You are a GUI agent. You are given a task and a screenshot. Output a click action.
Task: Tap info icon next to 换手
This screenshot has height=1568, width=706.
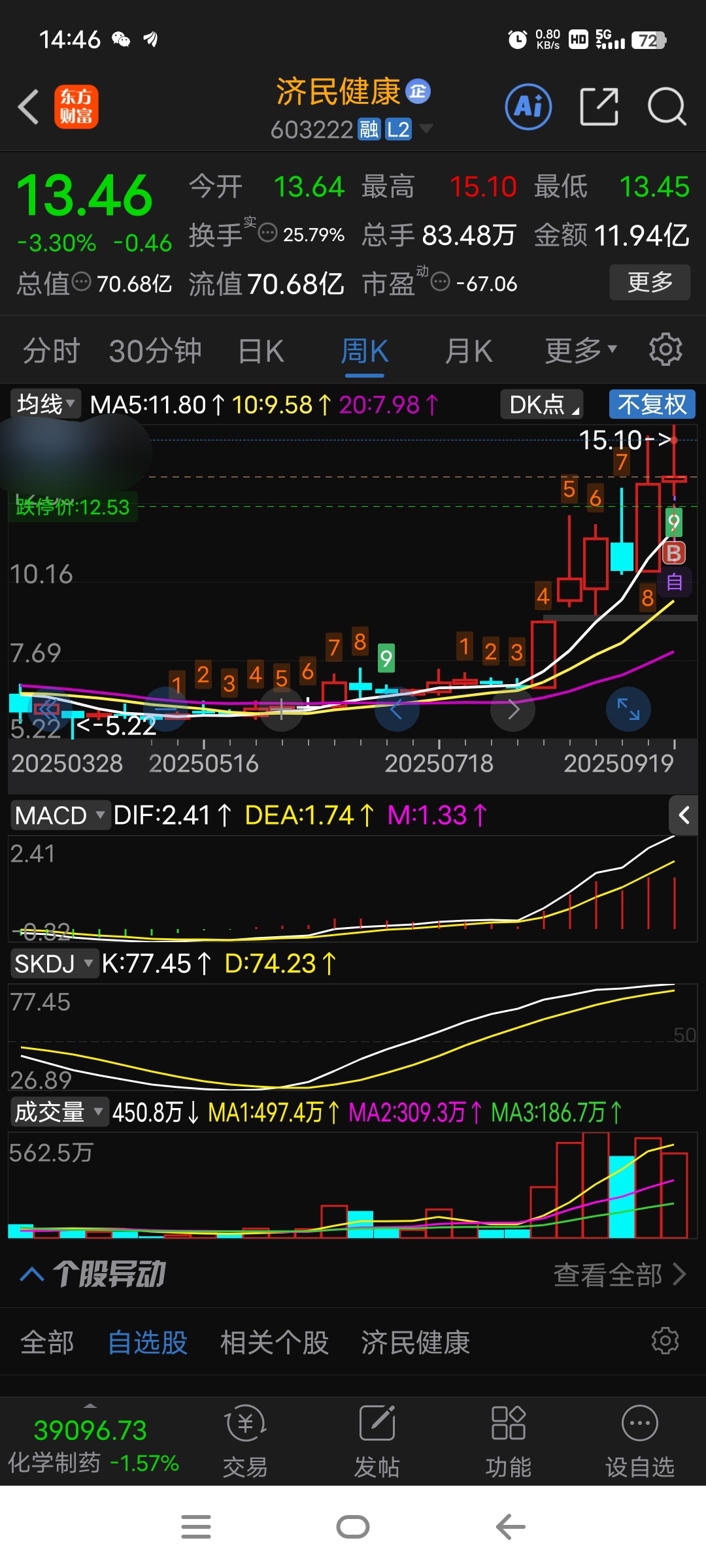tap(267, 233)
